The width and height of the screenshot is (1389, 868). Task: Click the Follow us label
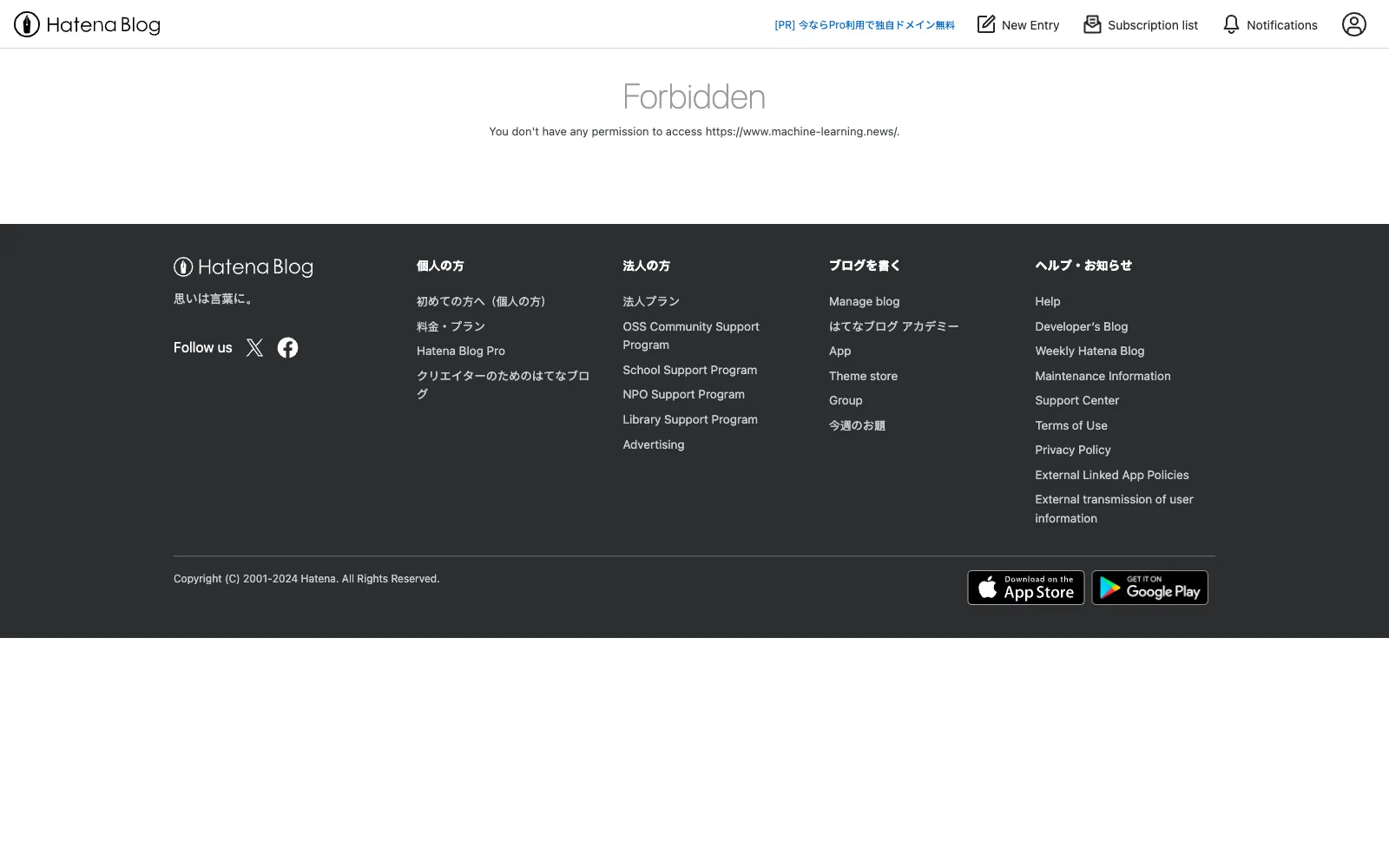pyautogui.click(x=203, y=347)
